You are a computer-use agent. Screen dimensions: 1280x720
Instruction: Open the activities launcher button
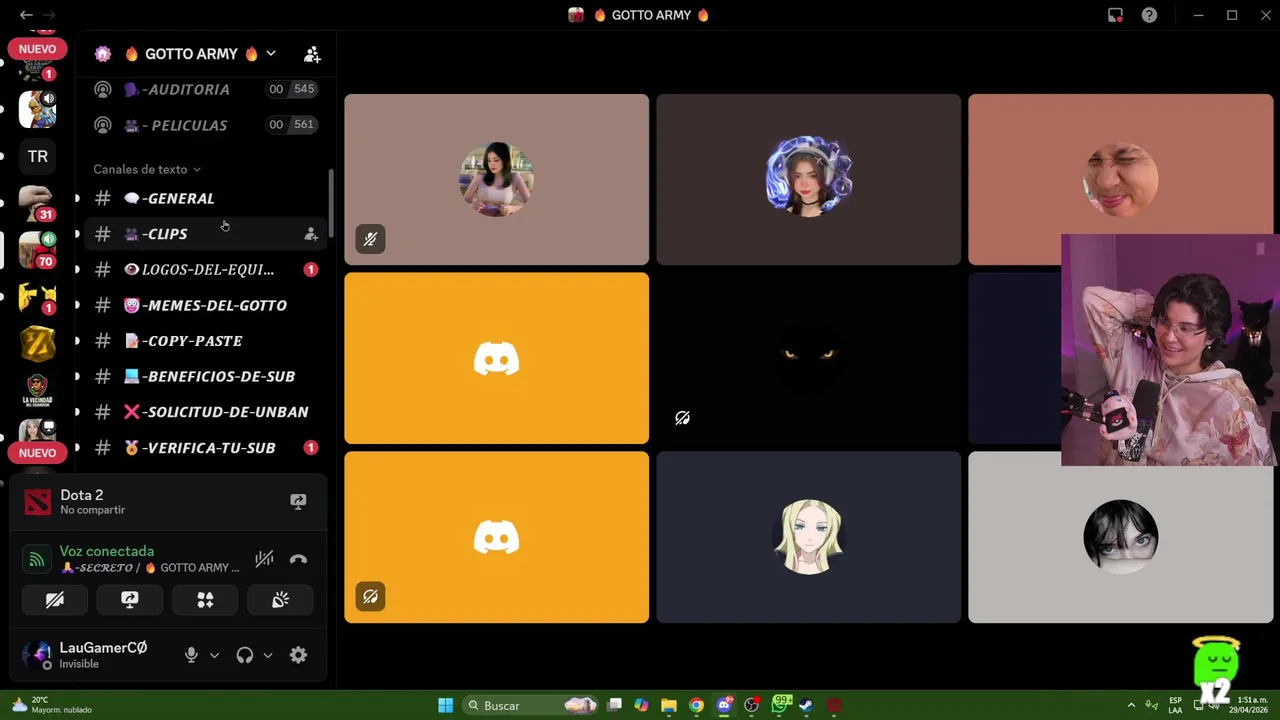pos(205,599)
